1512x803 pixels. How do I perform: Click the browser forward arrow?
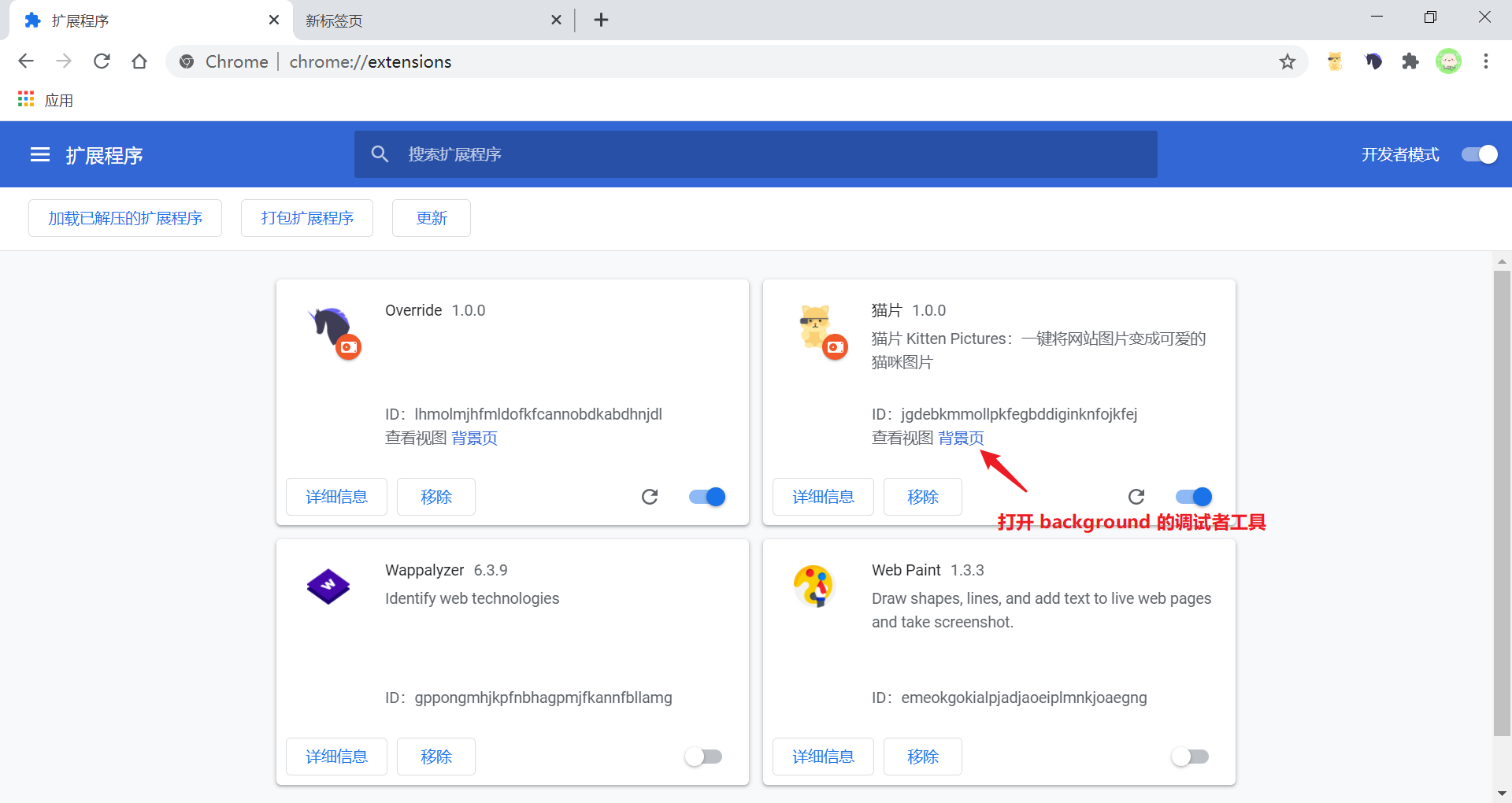click(64, 61)
